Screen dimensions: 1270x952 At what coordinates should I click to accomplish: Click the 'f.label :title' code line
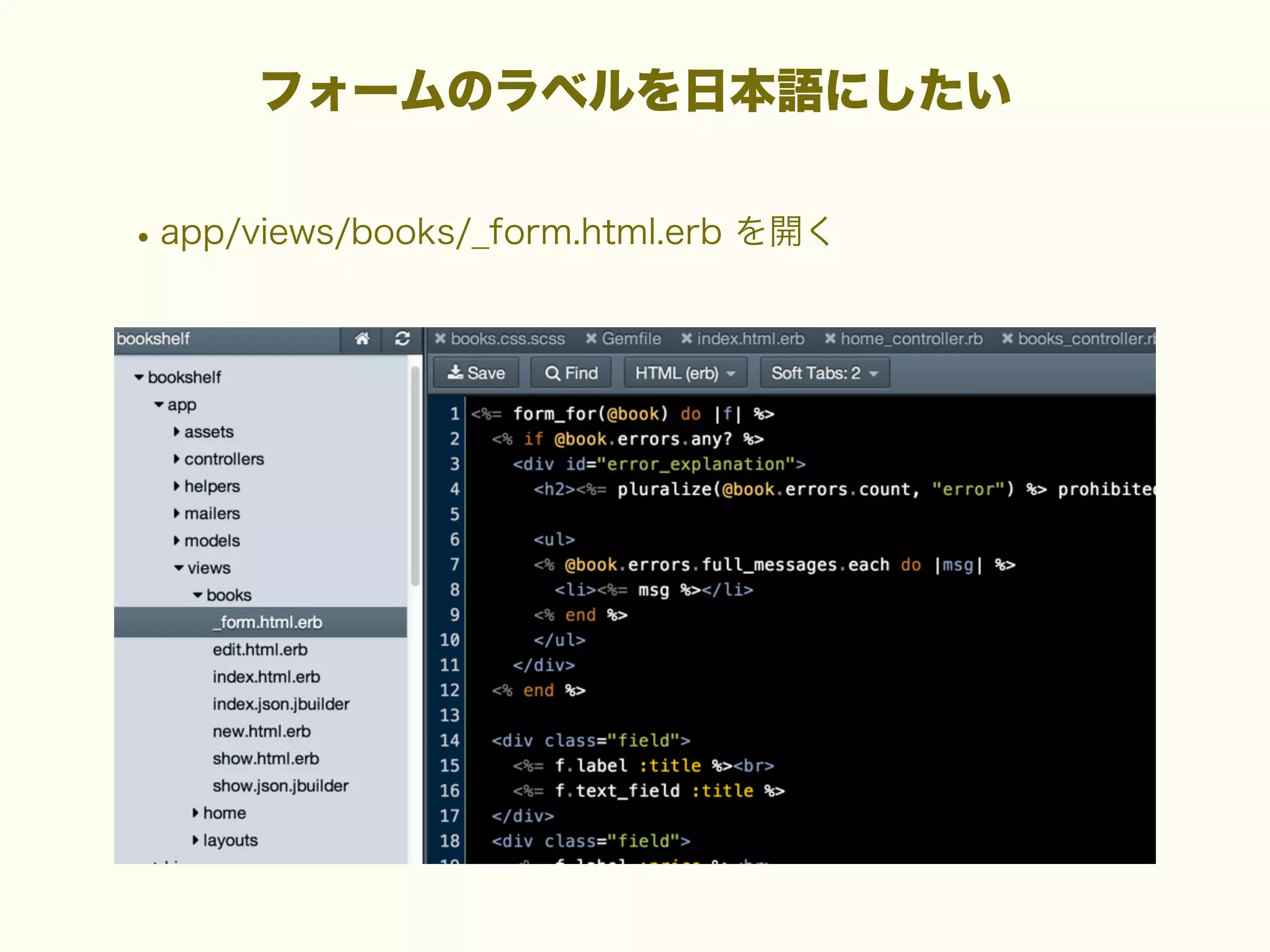tap(643, 766)
